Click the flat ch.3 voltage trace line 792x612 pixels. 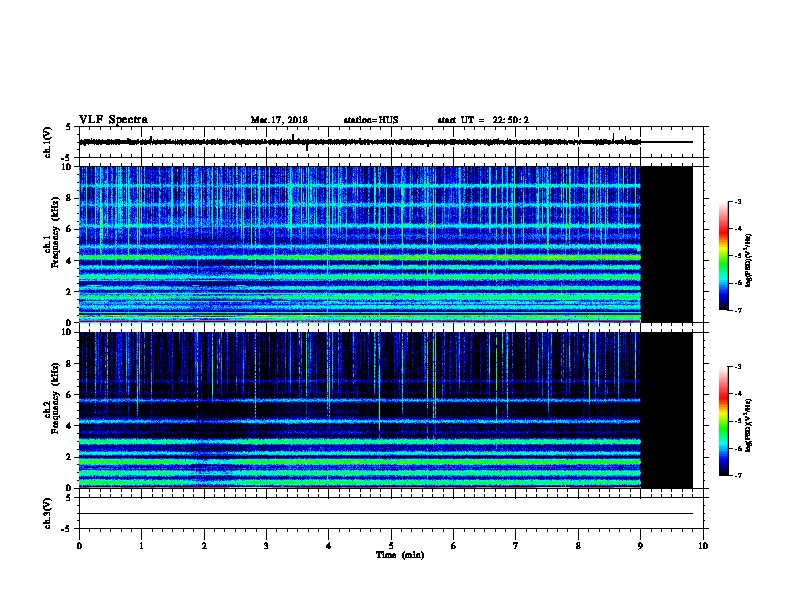pos(386,514)
